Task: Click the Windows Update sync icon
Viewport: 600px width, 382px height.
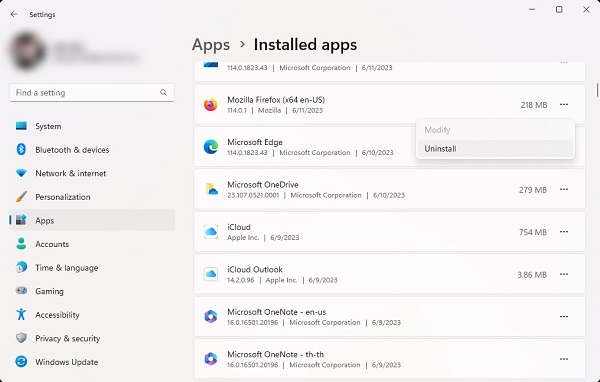Action: [21, 361]
